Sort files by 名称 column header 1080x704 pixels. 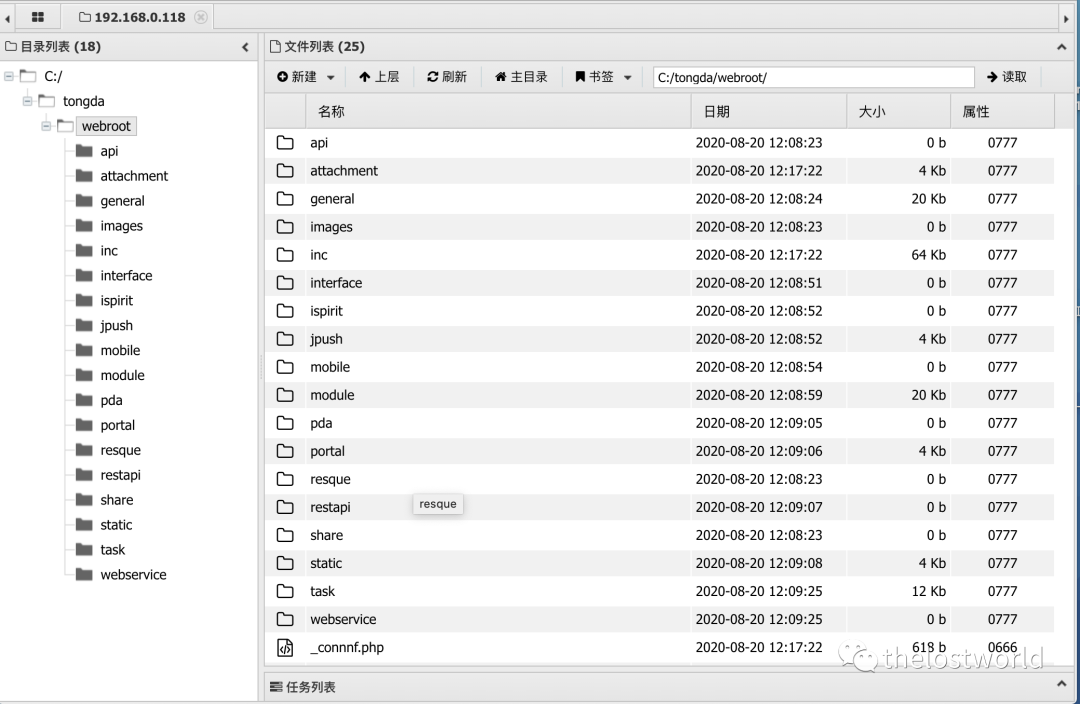tap(498, 112)
